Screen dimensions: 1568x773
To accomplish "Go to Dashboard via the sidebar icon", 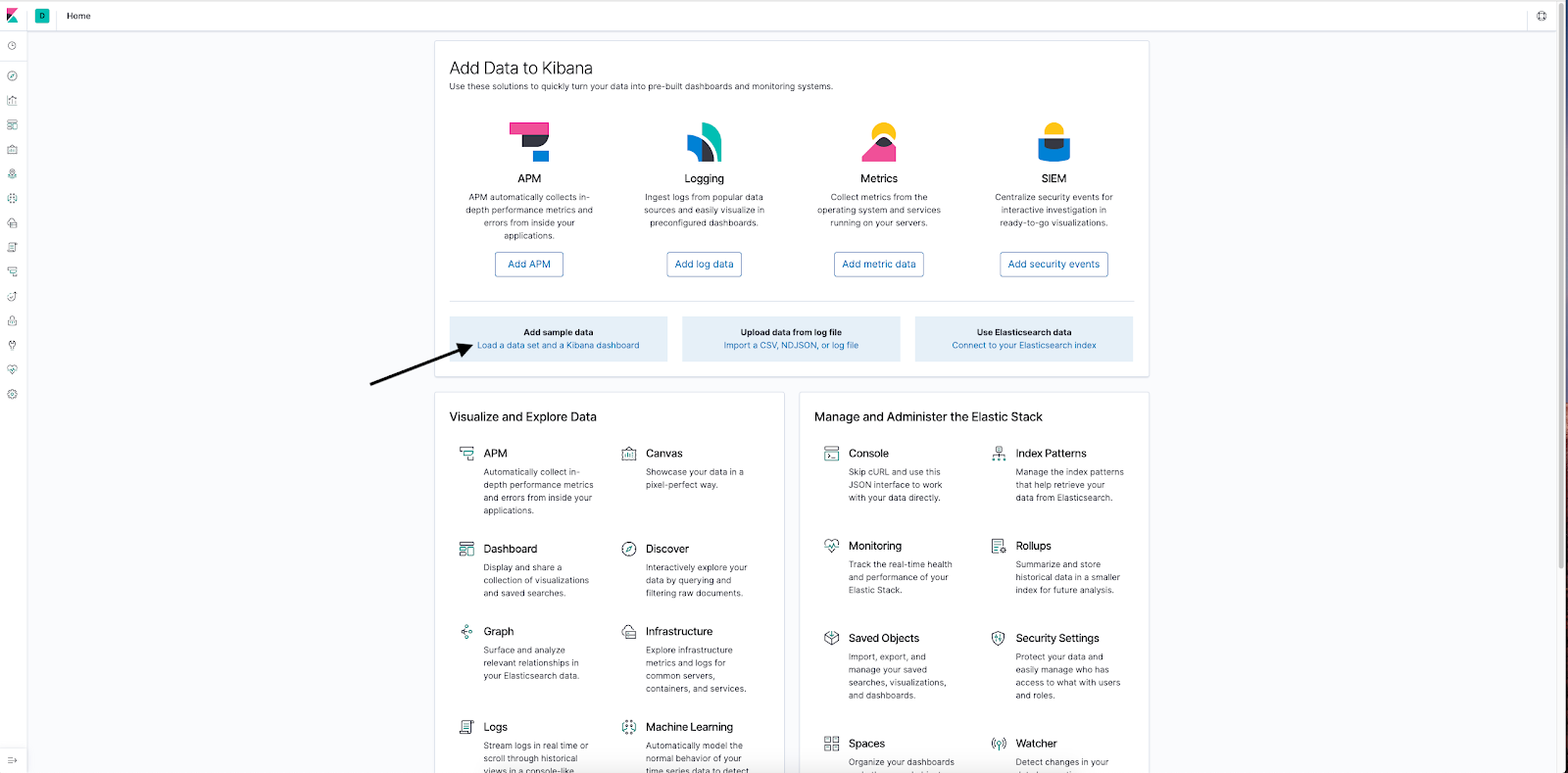I will [12, 124].
